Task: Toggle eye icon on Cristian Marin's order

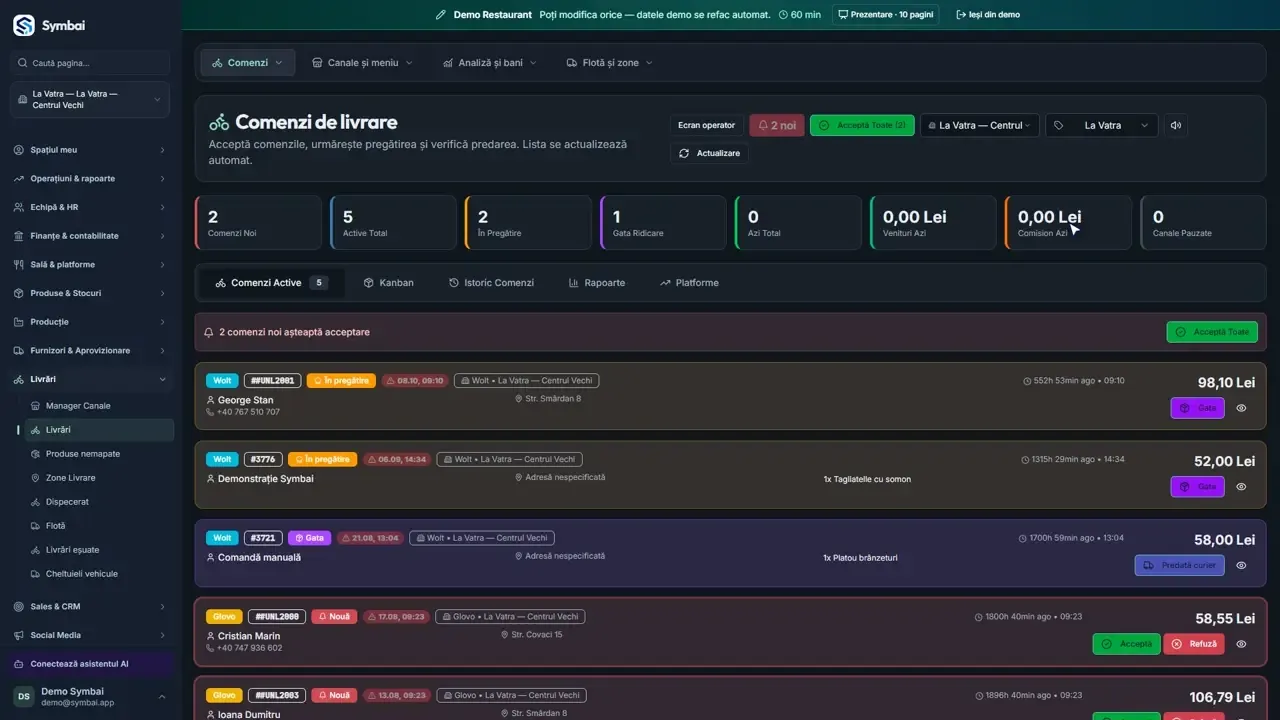Action: coord(1241,644)
